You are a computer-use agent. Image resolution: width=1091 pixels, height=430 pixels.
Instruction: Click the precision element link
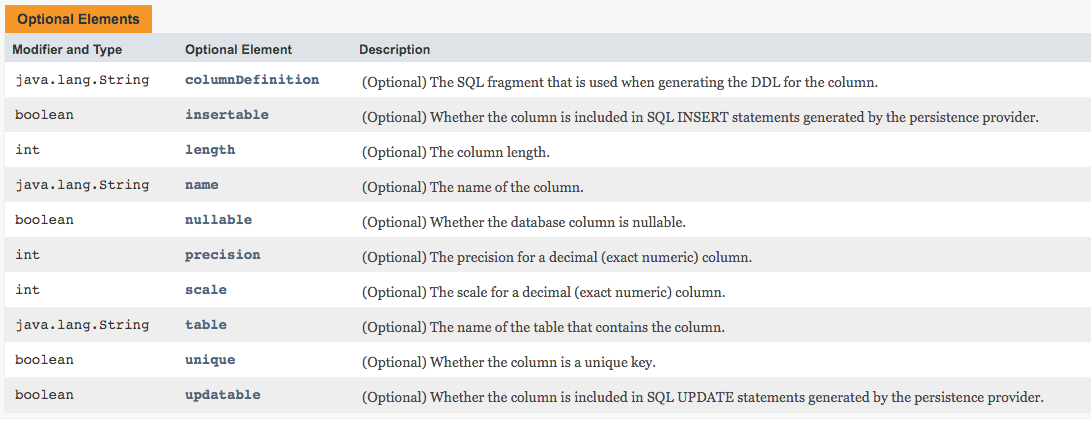coord(222,255)
